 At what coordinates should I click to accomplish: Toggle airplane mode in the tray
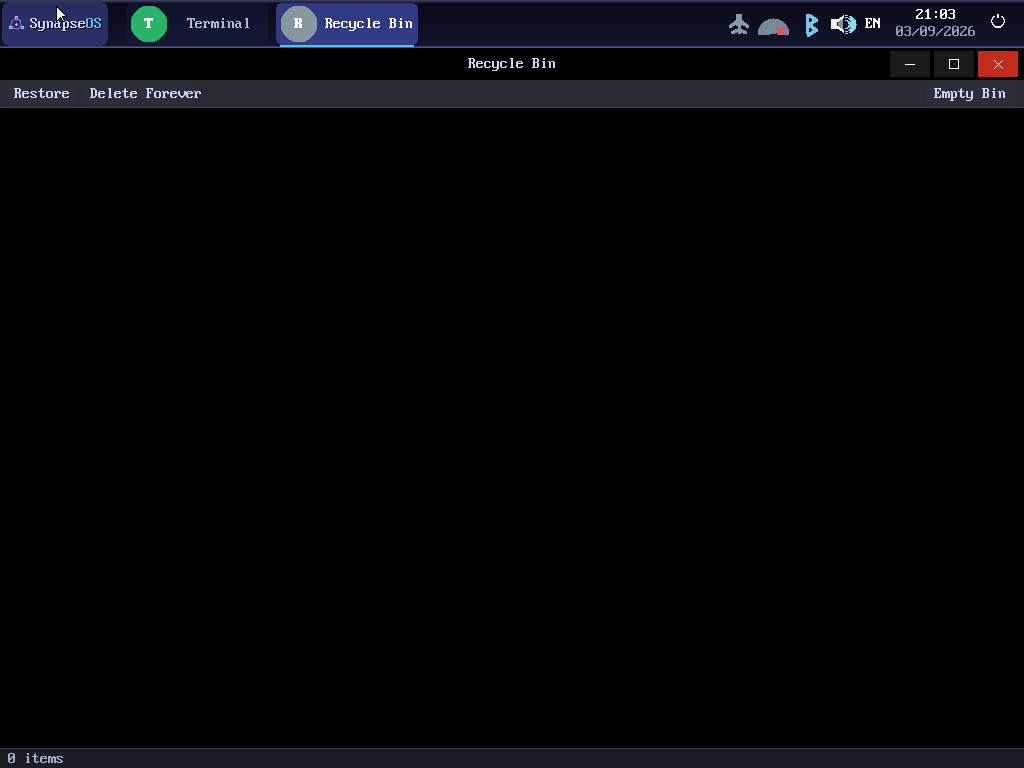(739, 24)
